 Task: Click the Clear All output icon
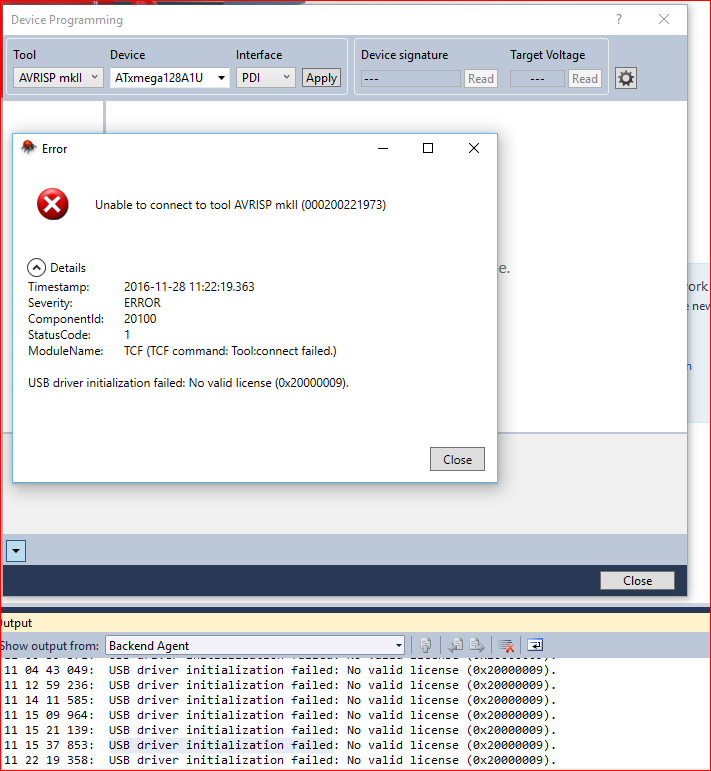[x=505, y=645]
